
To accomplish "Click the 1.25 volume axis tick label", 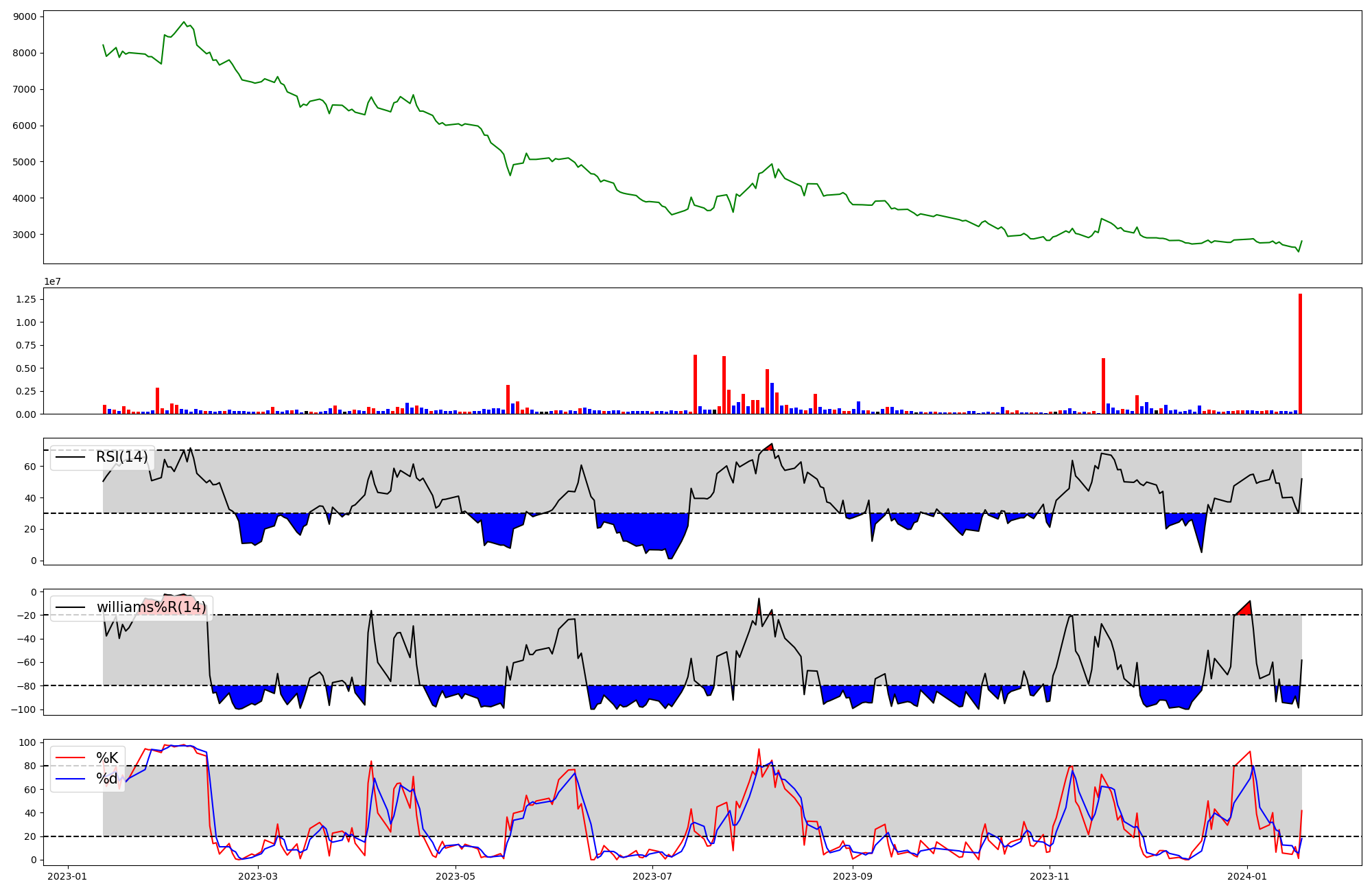I will [x=25, y=299].
